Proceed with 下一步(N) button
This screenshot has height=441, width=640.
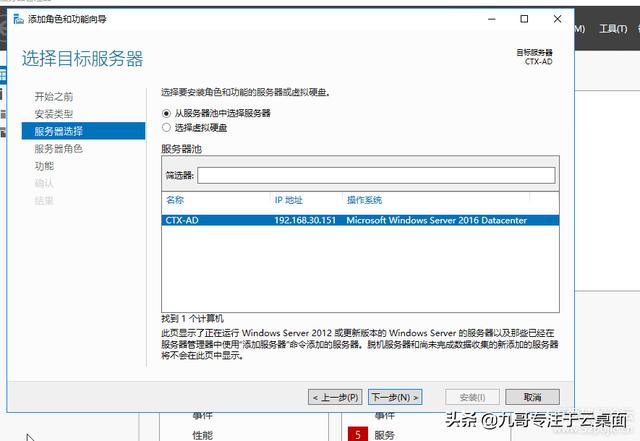(395, 397)
